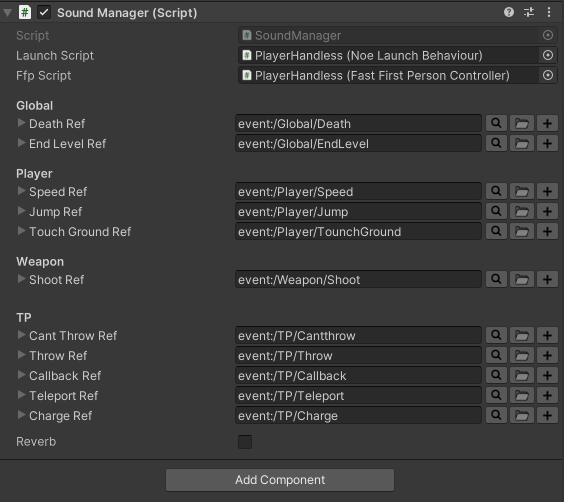The width and height of the screenshot is (564, 502).
Task: Search events for the Death Ref field
Action: [496, 123]
